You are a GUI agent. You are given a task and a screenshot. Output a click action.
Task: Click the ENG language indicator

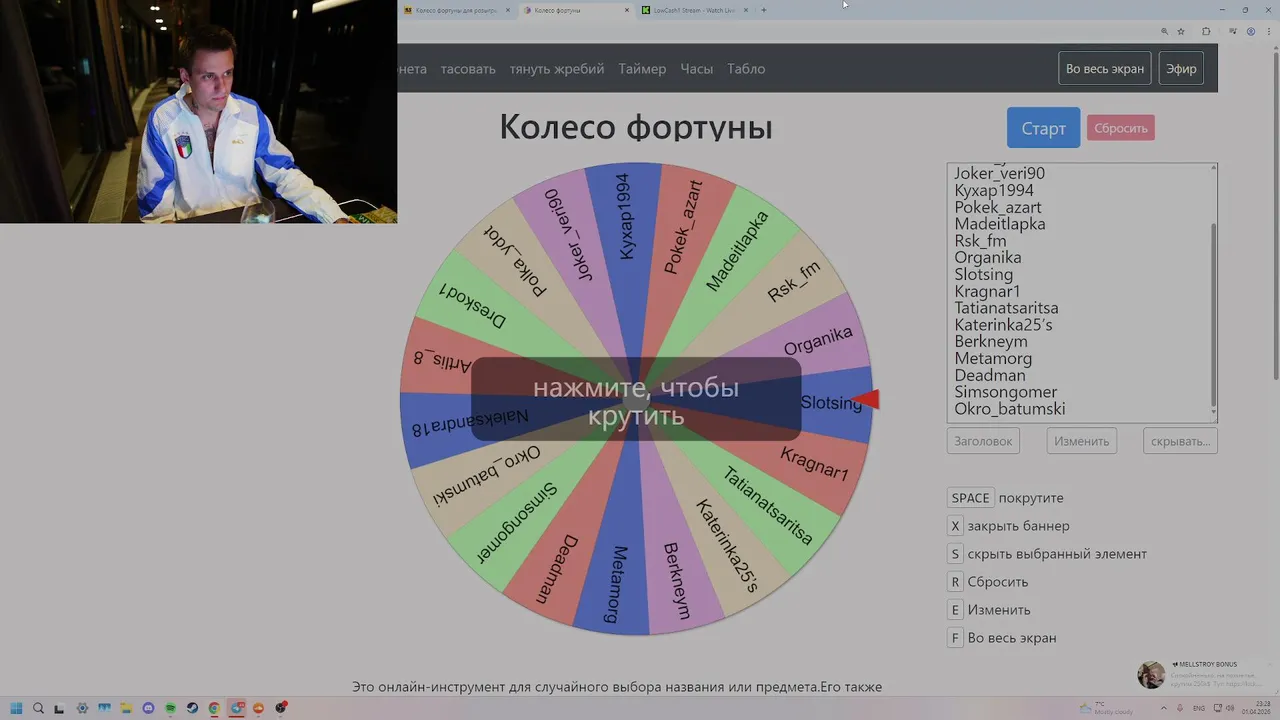click(1199, 708)
